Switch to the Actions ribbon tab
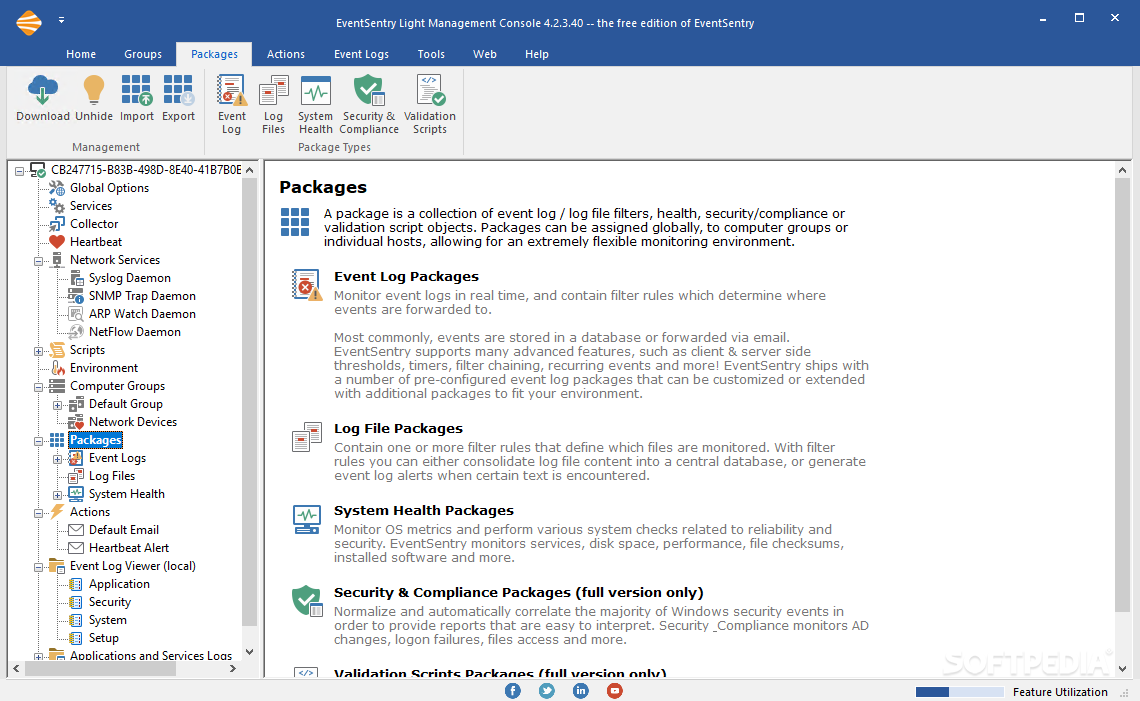The image size is (1140, 701). (x=286, y=54)
